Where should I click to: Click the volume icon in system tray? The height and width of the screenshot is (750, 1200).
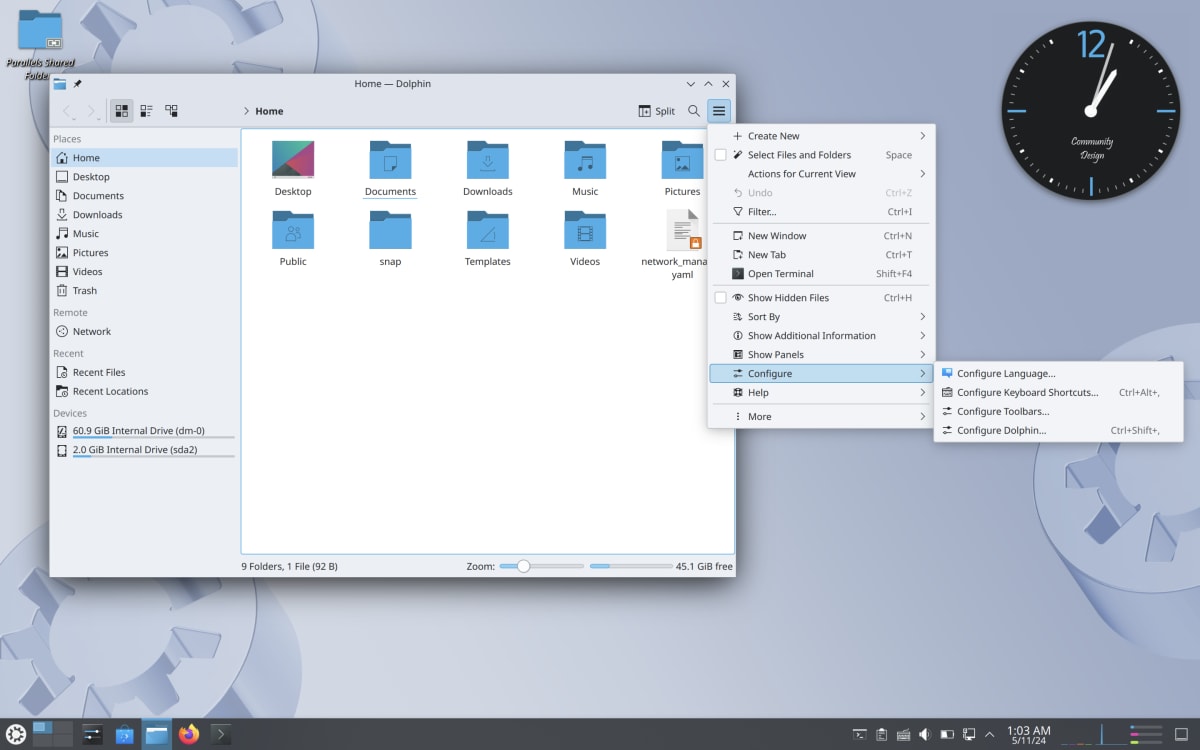pos(925,735)
